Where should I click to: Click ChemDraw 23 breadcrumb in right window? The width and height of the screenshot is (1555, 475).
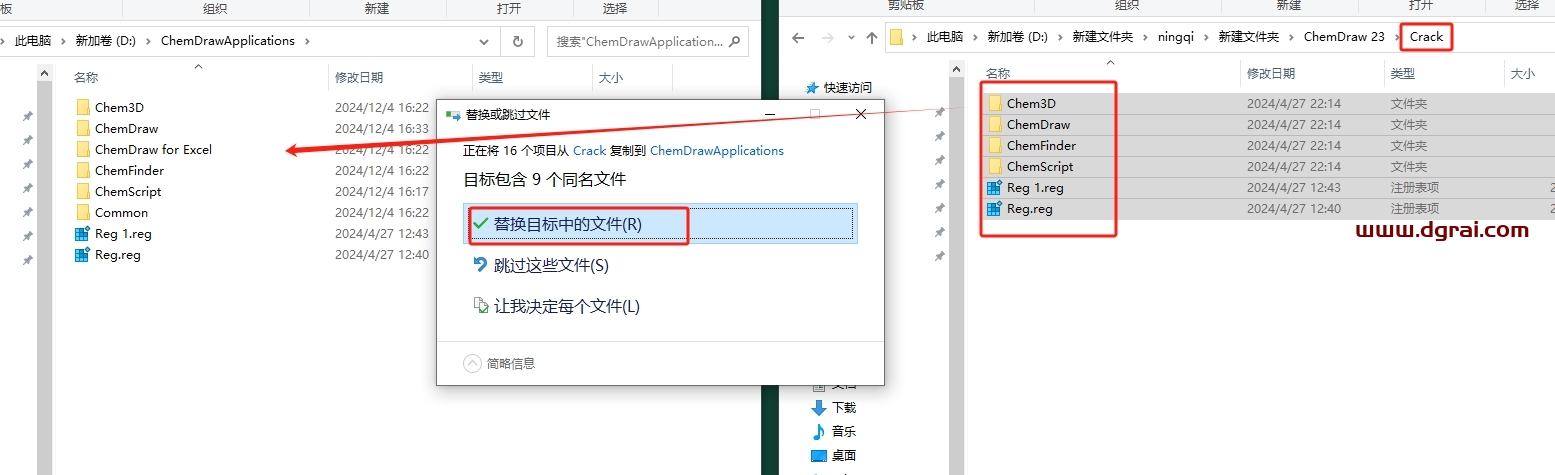tap(1344, 37)
